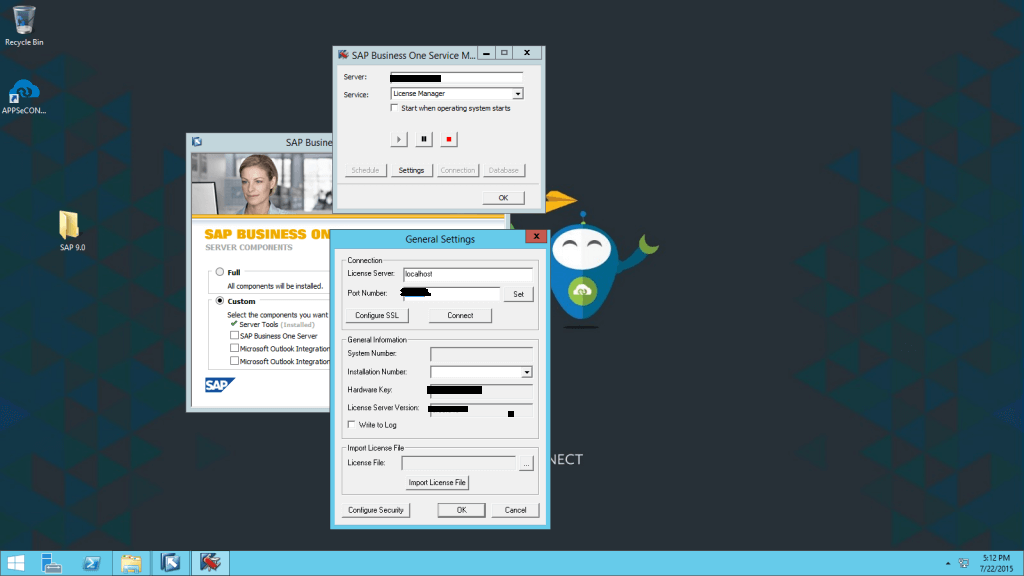Screen dimensions: 1024x576
Task: Minimize the Service Manager window
Action: [x=486, y=53]
